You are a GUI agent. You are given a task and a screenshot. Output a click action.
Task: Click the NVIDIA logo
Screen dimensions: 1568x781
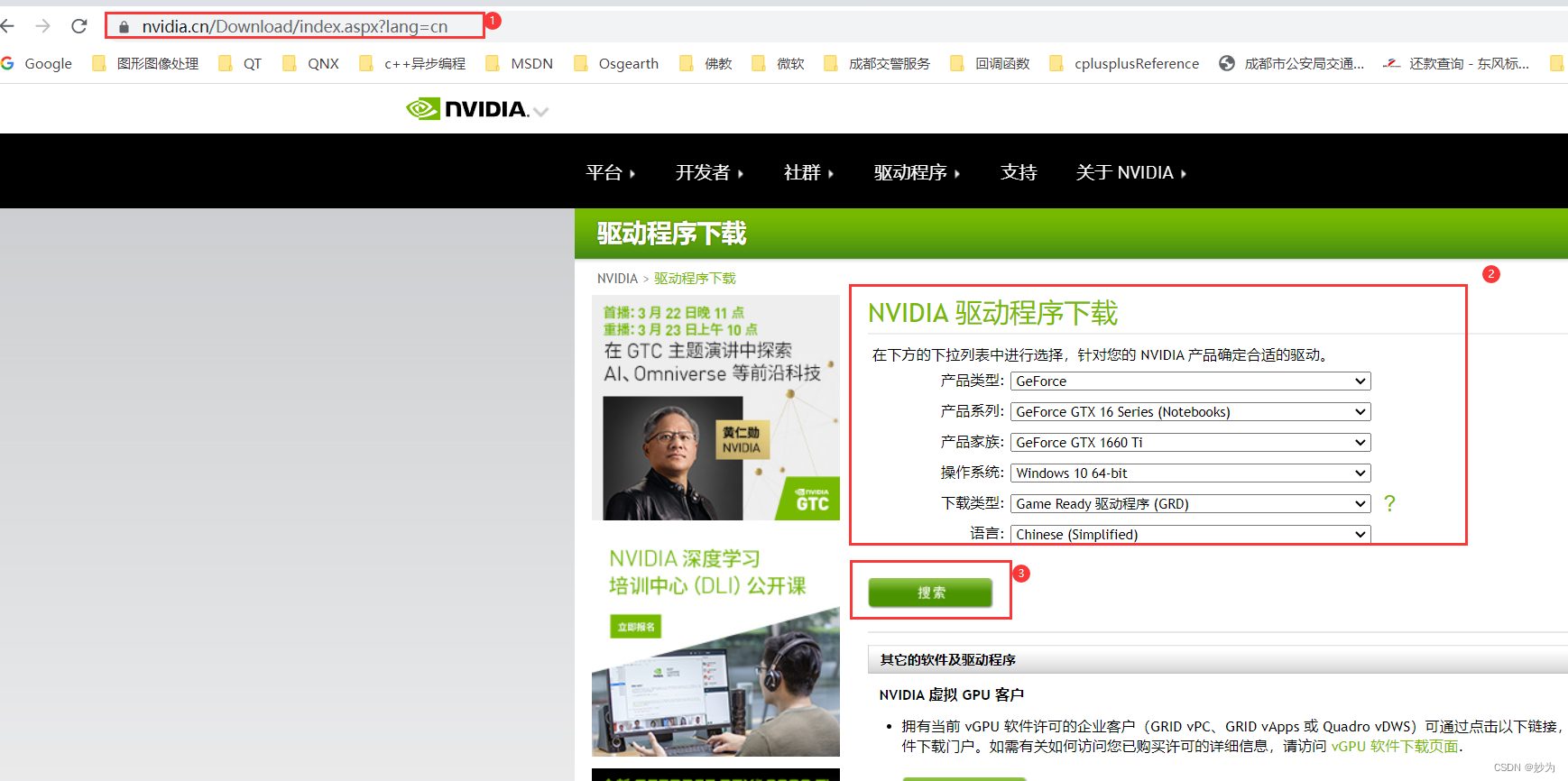[x=467, y=109]
